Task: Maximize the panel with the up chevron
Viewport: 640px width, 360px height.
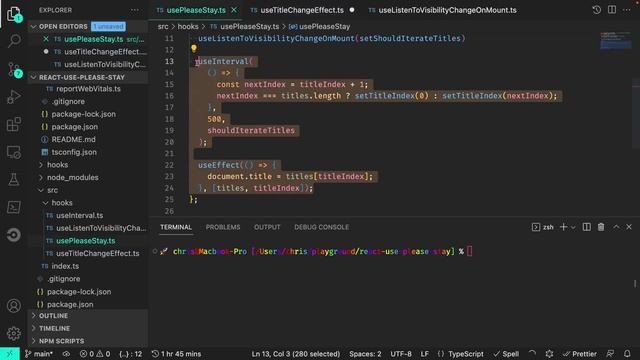Action: coord(616,227)
